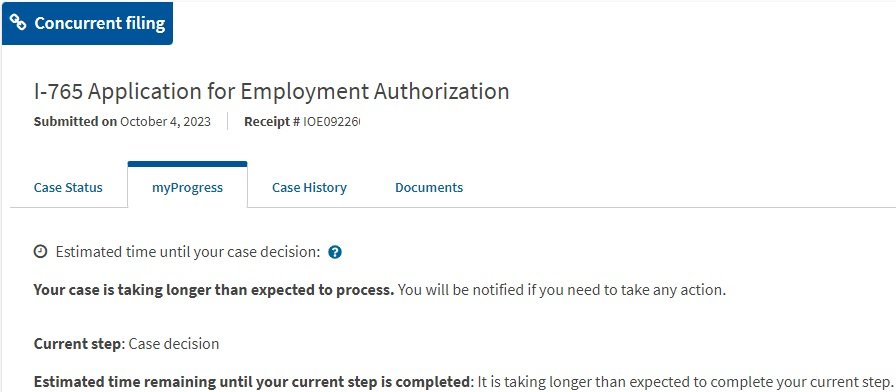The height and width of the screenshot is (392, 896).
Task: Click the Current step label
Action: pyautogui.click(x=79, y=344)
